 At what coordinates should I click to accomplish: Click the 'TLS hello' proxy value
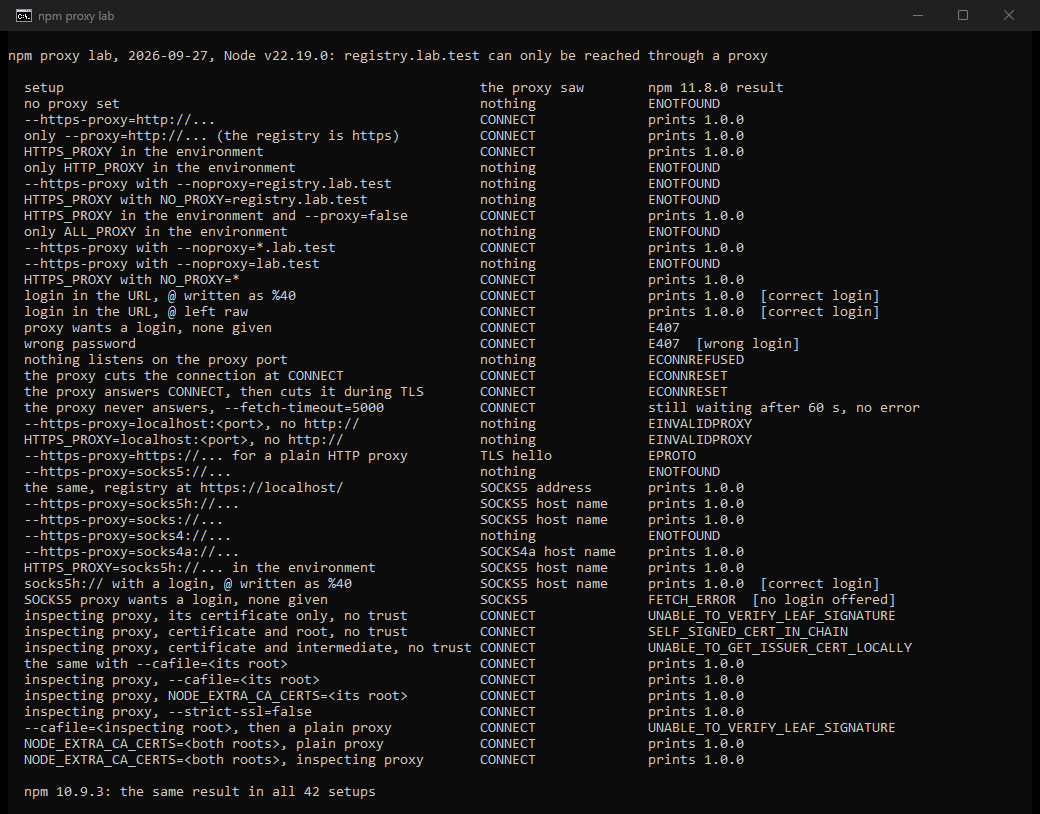(x=515, y=456)
